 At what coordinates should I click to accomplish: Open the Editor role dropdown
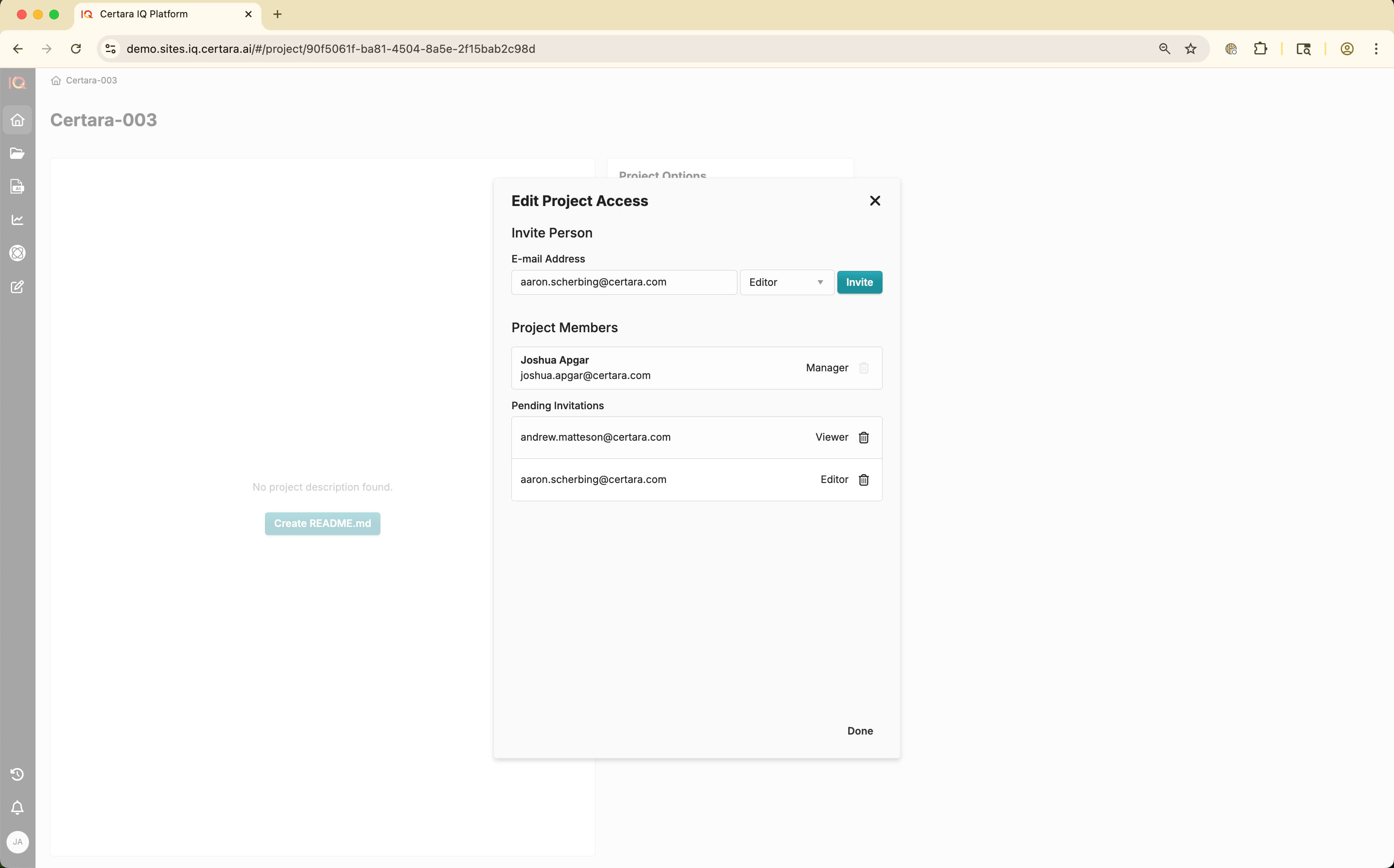click(786, 282)
